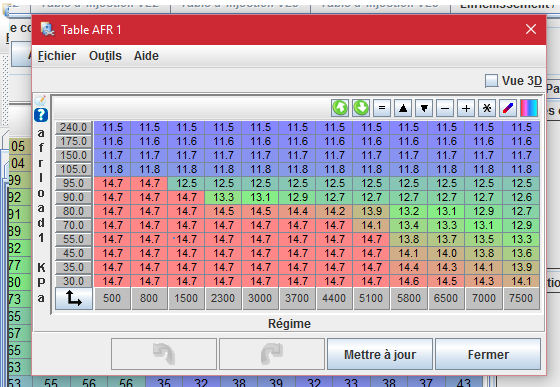Click the asterisk multiply toolbar button
This screenshot has width=560, height=387.
[x=487, y=108]
